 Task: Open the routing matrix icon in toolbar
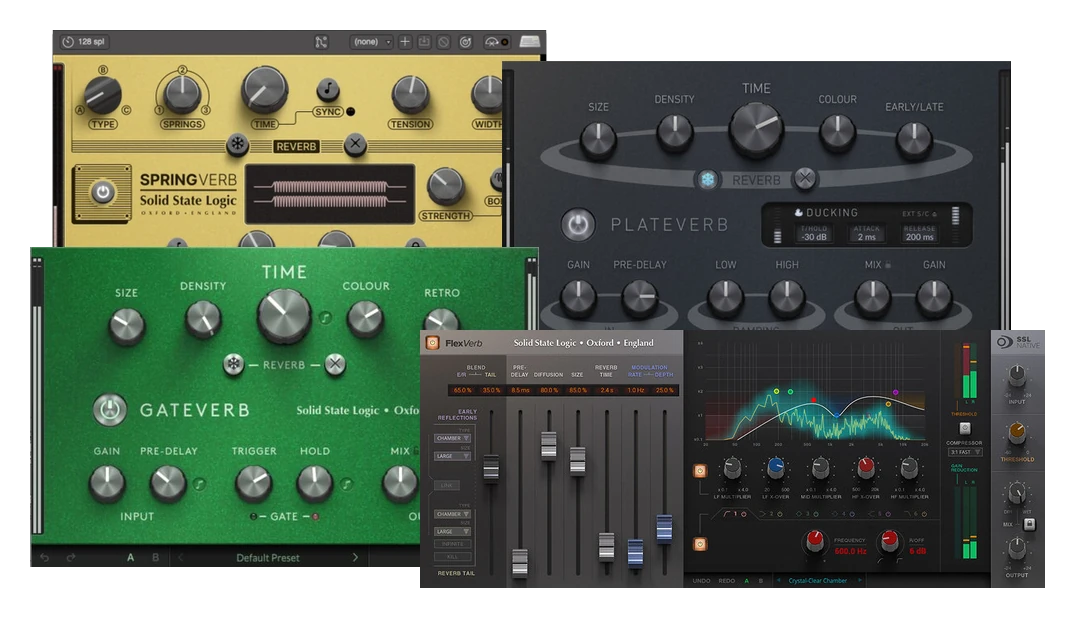(321, 42)
